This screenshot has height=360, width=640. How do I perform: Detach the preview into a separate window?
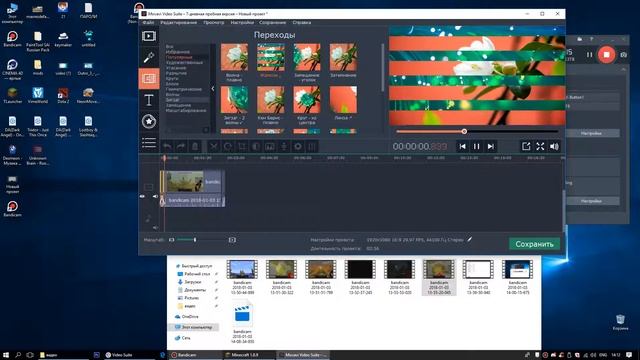(526, 147)
